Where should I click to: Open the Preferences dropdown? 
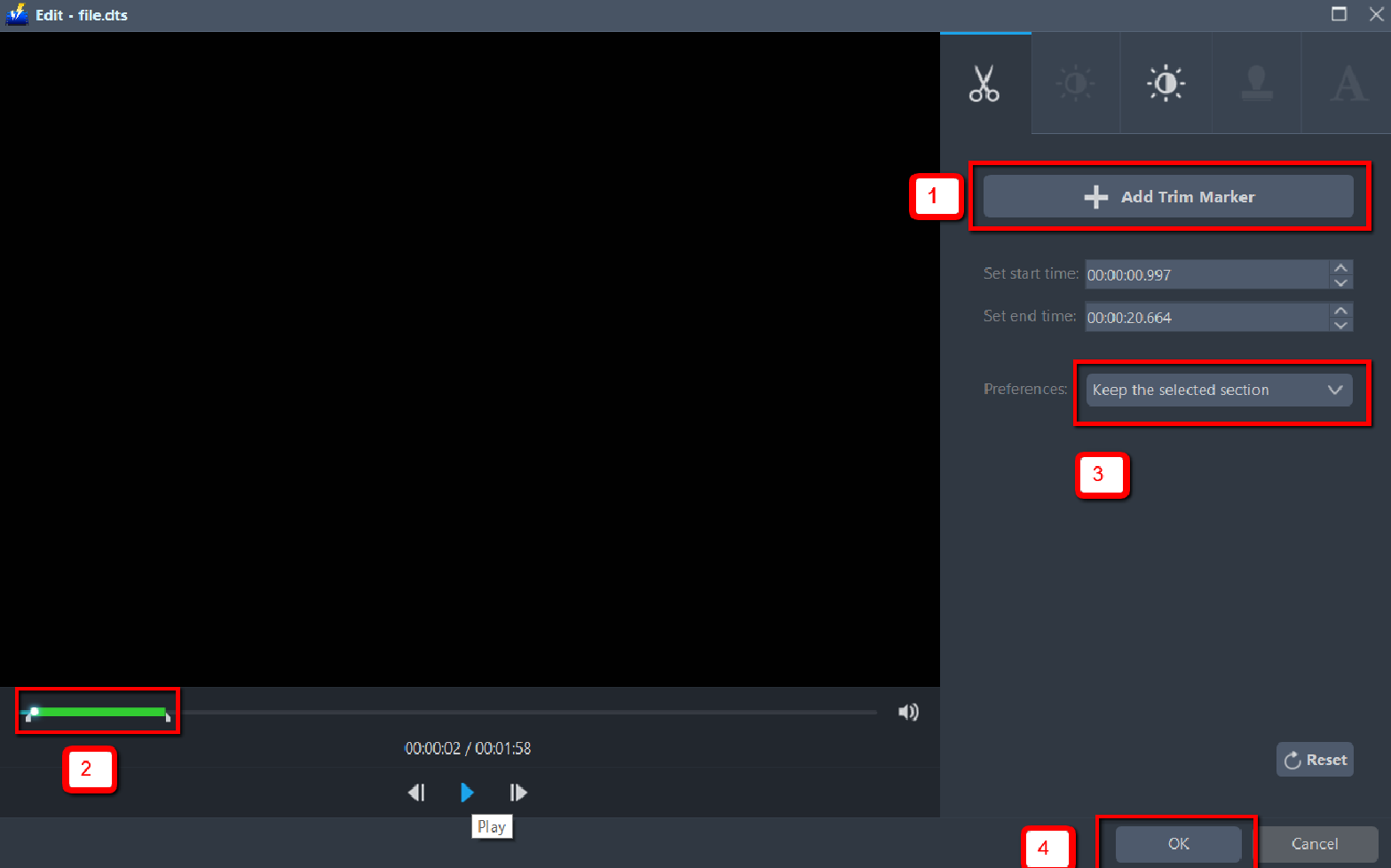(1221, 390)
